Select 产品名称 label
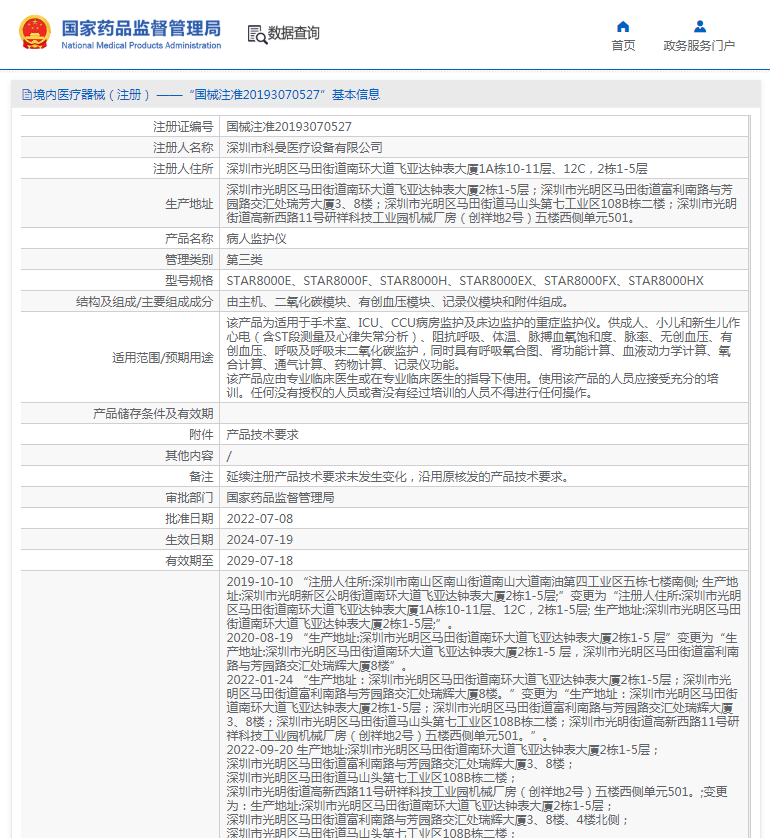 pos(189,239)
